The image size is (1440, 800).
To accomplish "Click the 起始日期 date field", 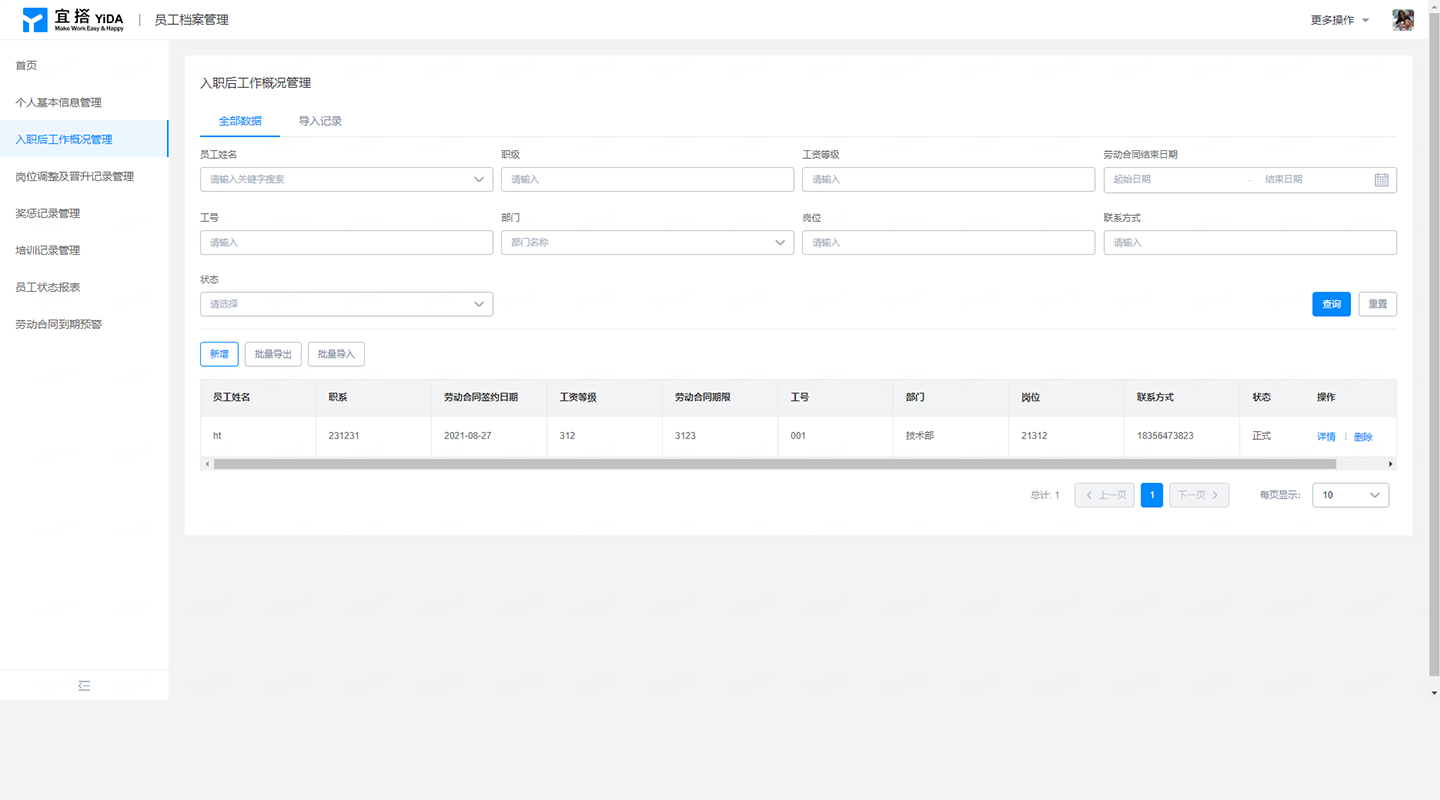I will [1175, 180].
